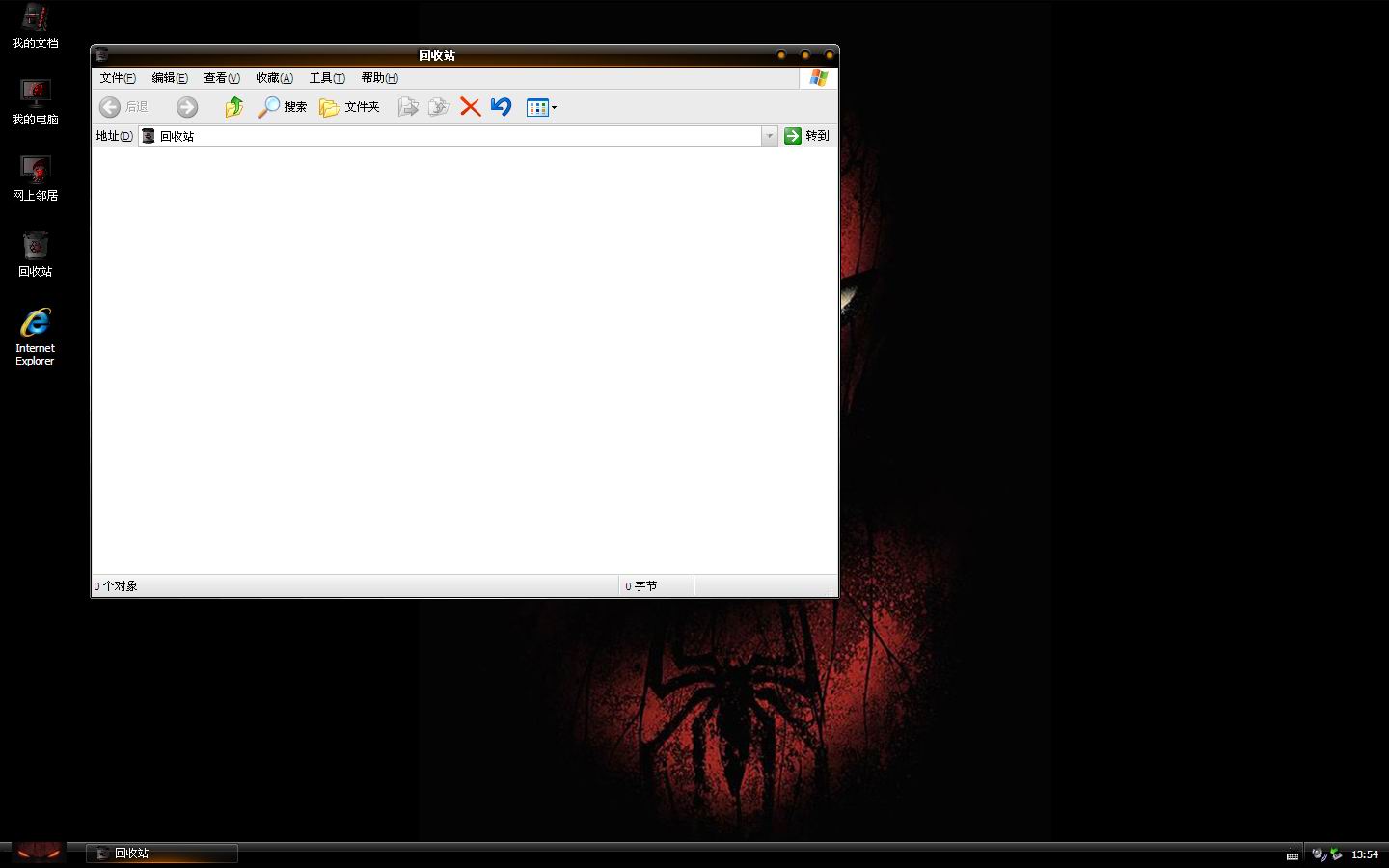The image size is (1389, 868).
Task: Click the keyboard language bar icon
Action: [x=1293, y=854]
